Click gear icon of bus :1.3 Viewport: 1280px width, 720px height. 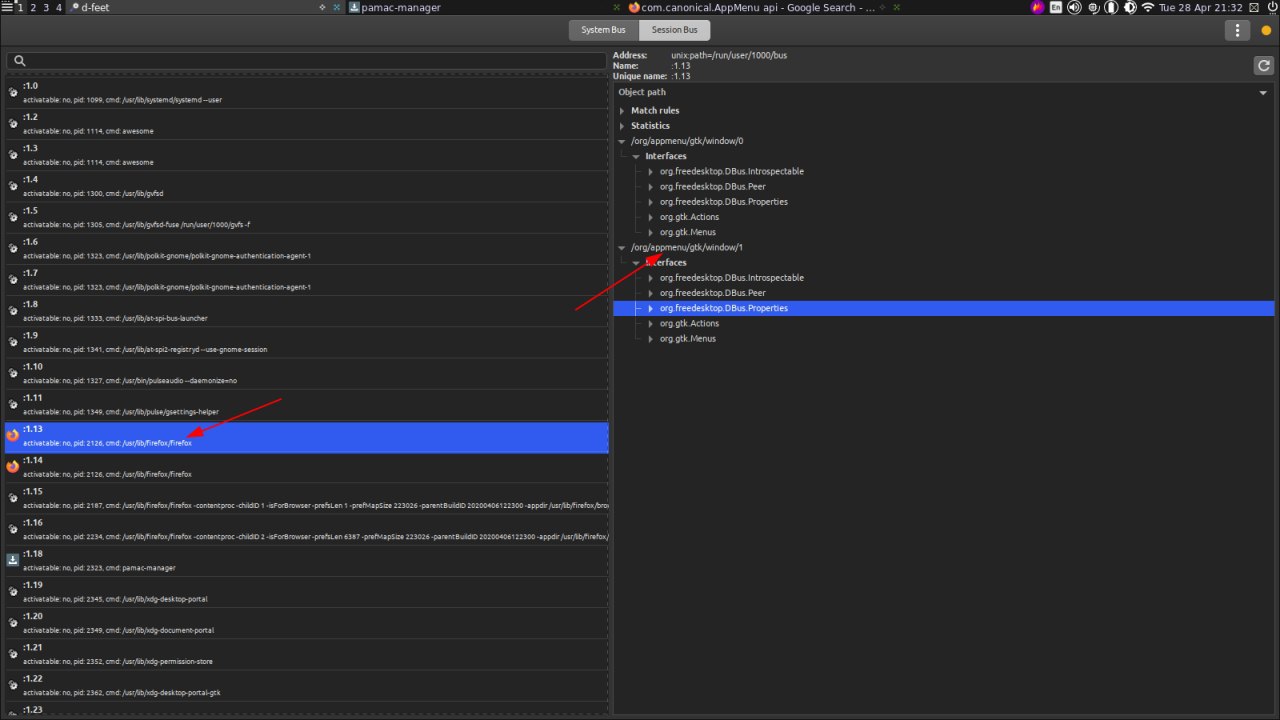pos(13,155)
